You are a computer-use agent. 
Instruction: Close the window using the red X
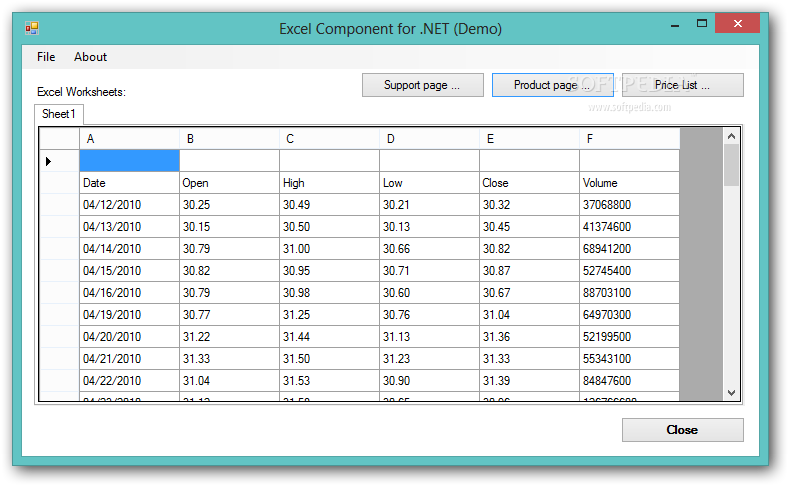tap(737, 24)
